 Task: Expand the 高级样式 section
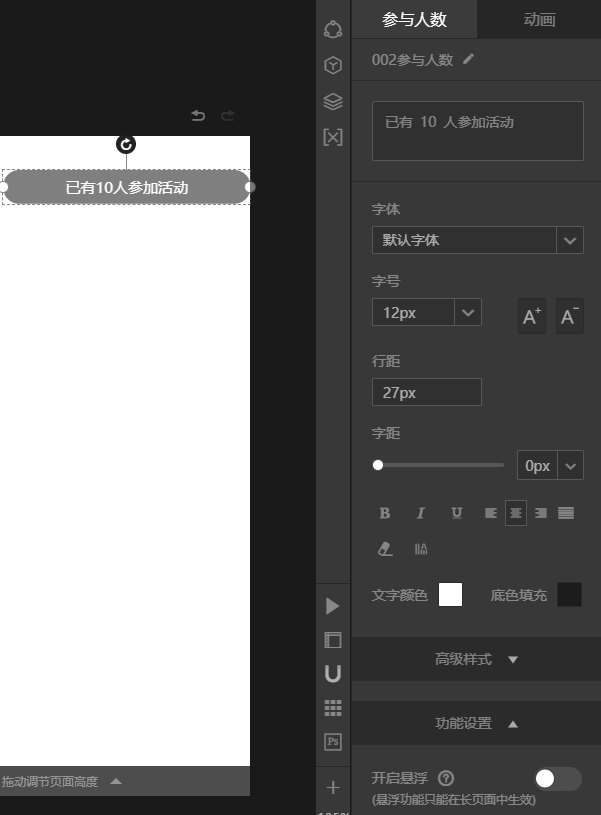pos(476,659)
